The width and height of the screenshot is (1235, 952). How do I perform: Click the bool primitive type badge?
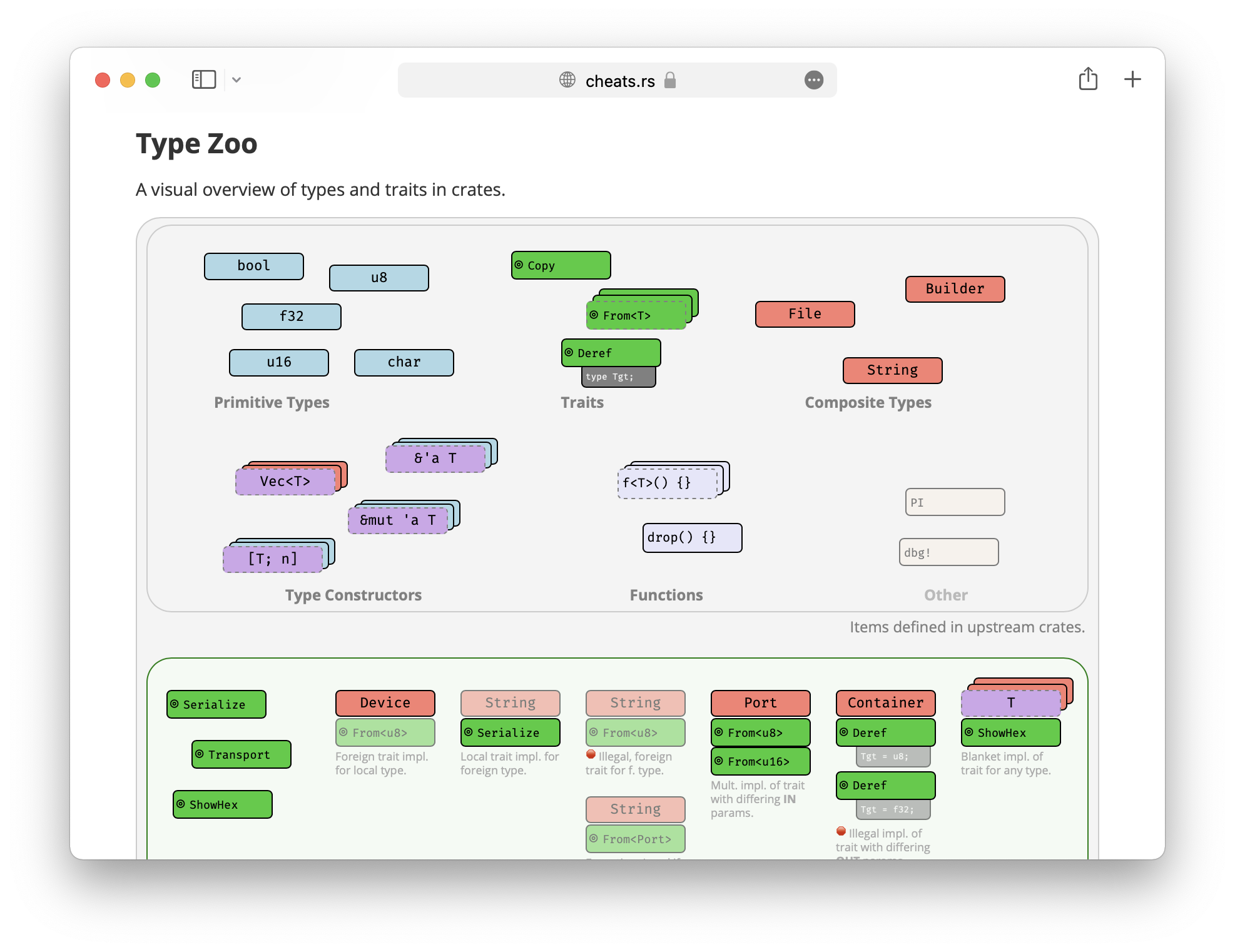pyautogui.click(x=253, y=266)
